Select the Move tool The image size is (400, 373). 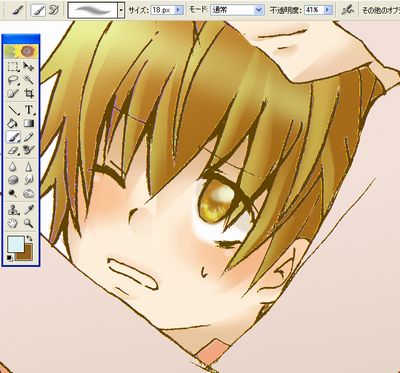click(29, 67)
